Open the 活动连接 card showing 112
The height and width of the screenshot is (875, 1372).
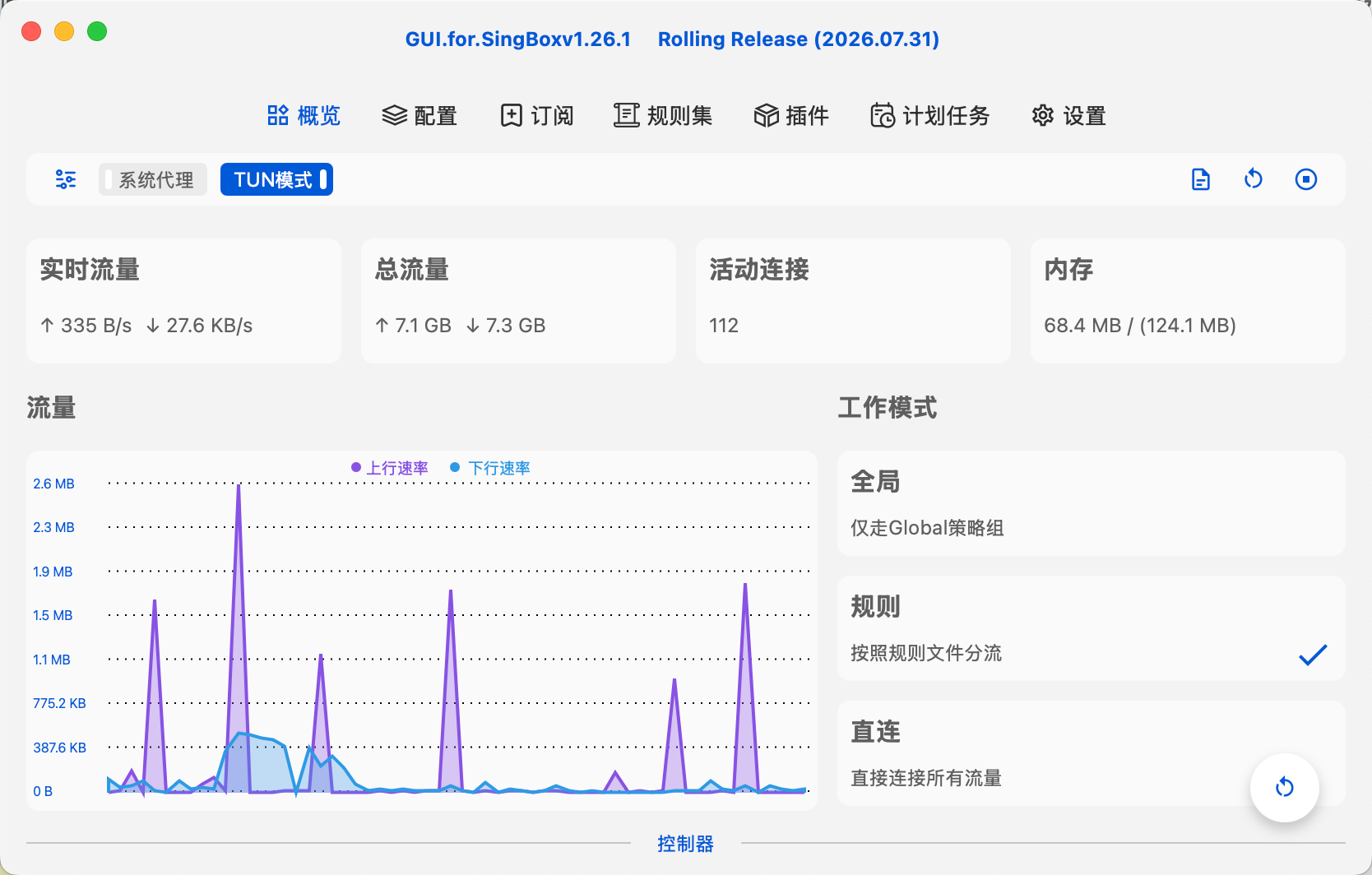pos(853,301)
